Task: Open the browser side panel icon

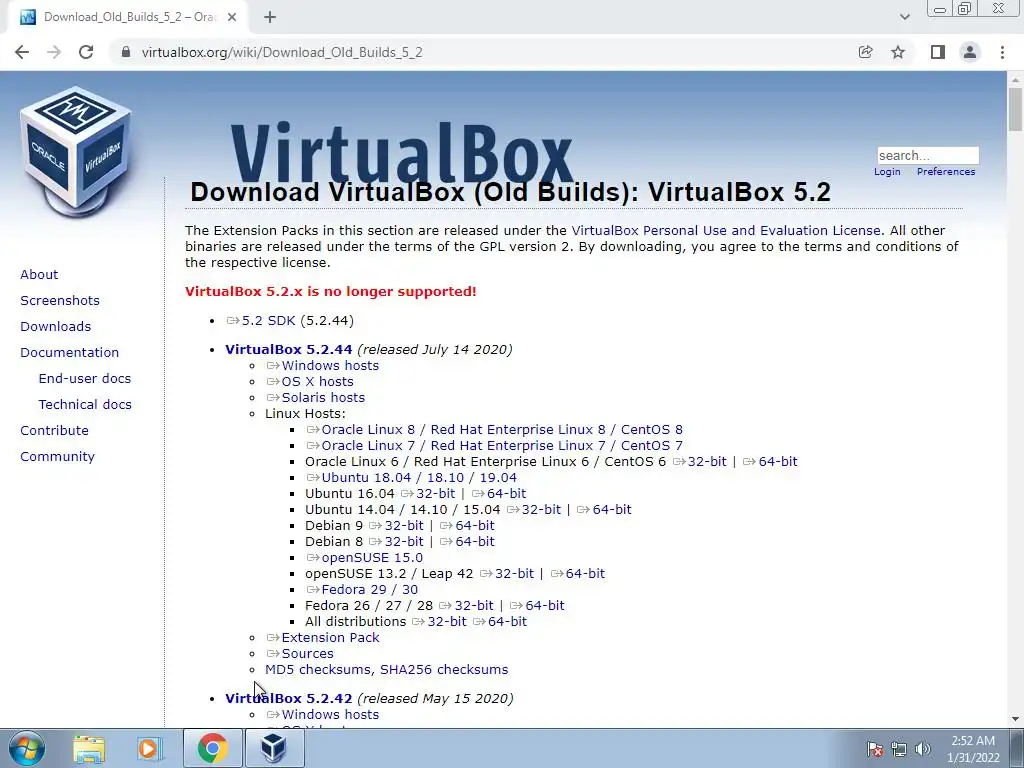Action: [x=938, y=52]
